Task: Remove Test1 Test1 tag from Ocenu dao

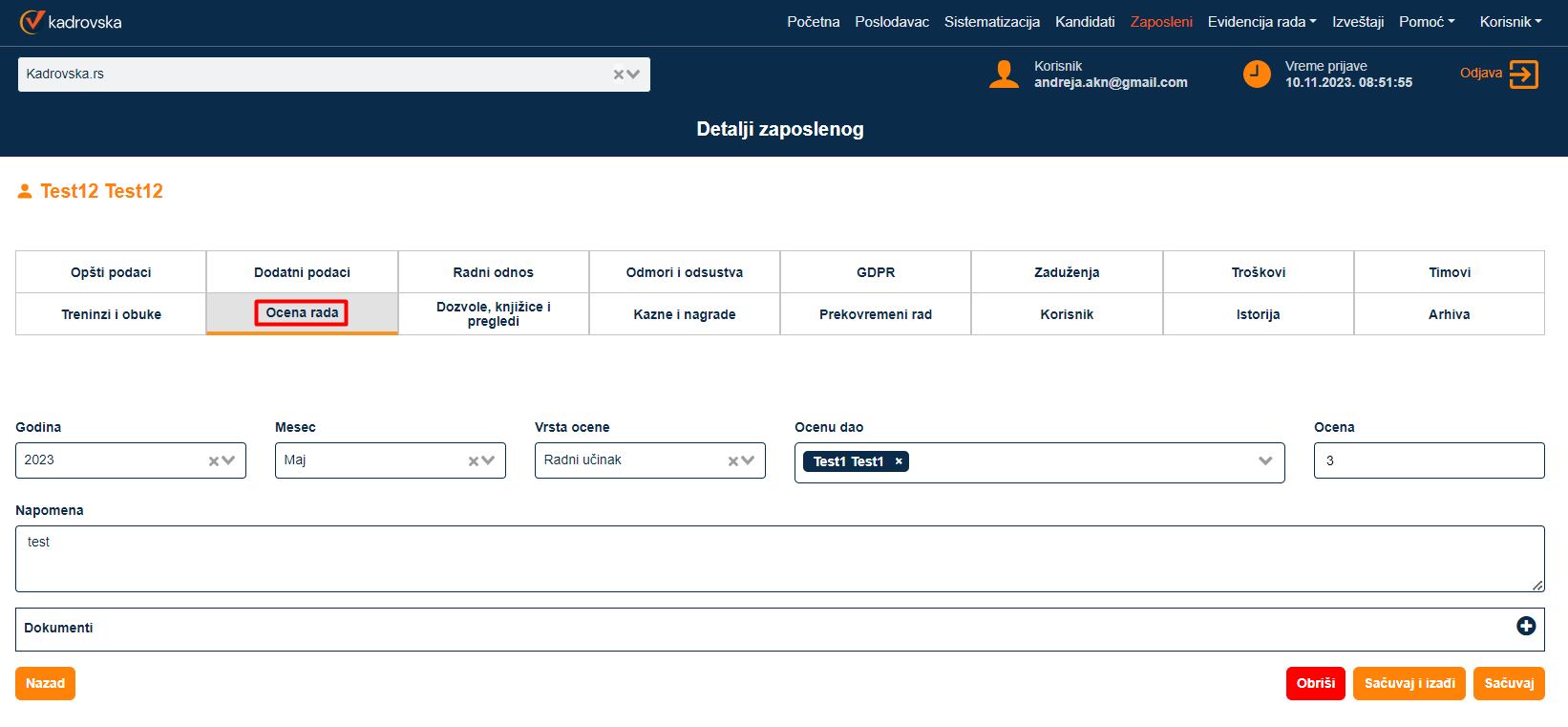Action: coord(899,461)
